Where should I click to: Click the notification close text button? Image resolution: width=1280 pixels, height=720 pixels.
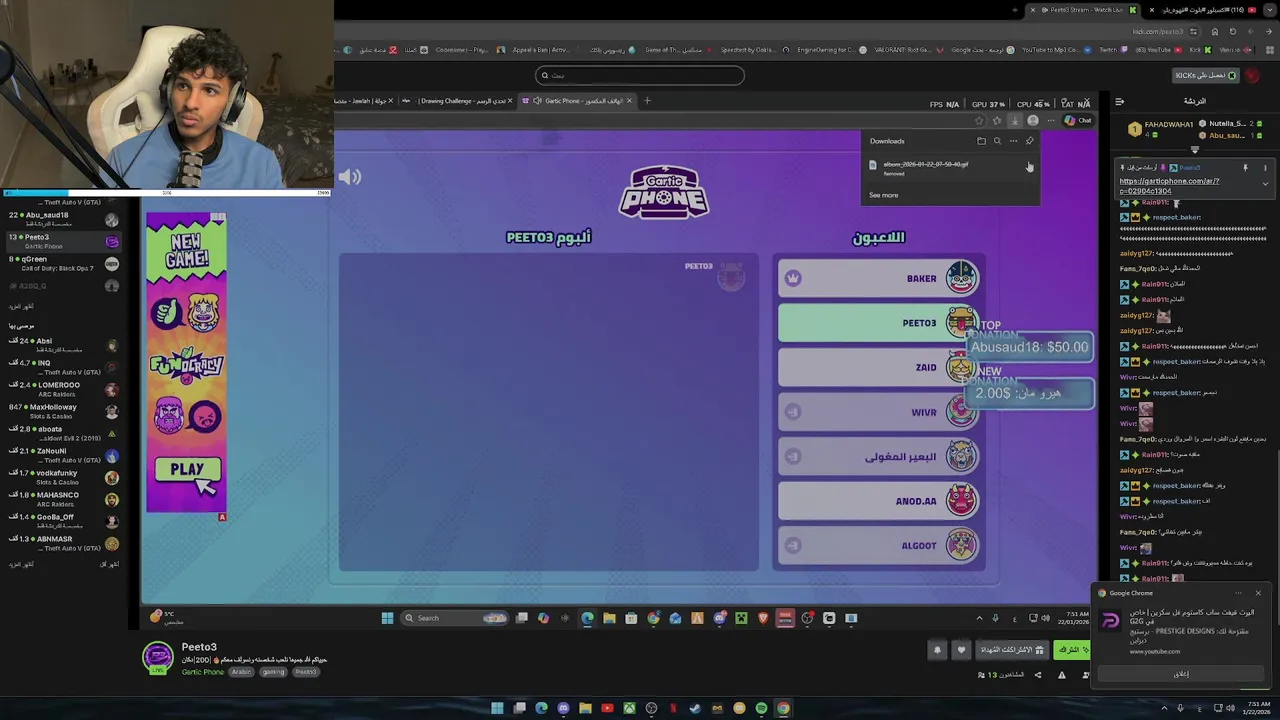click(1182, 674)
